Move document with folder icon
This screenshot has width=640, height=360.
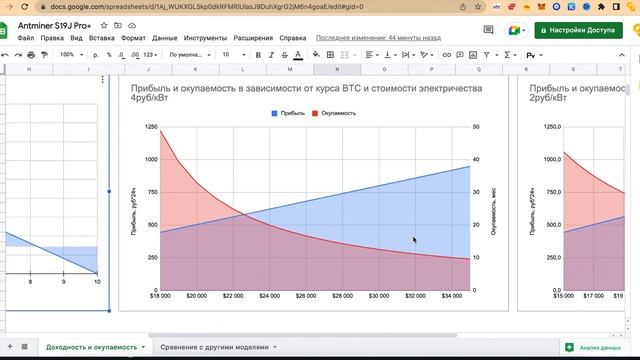tap(118, 26)
